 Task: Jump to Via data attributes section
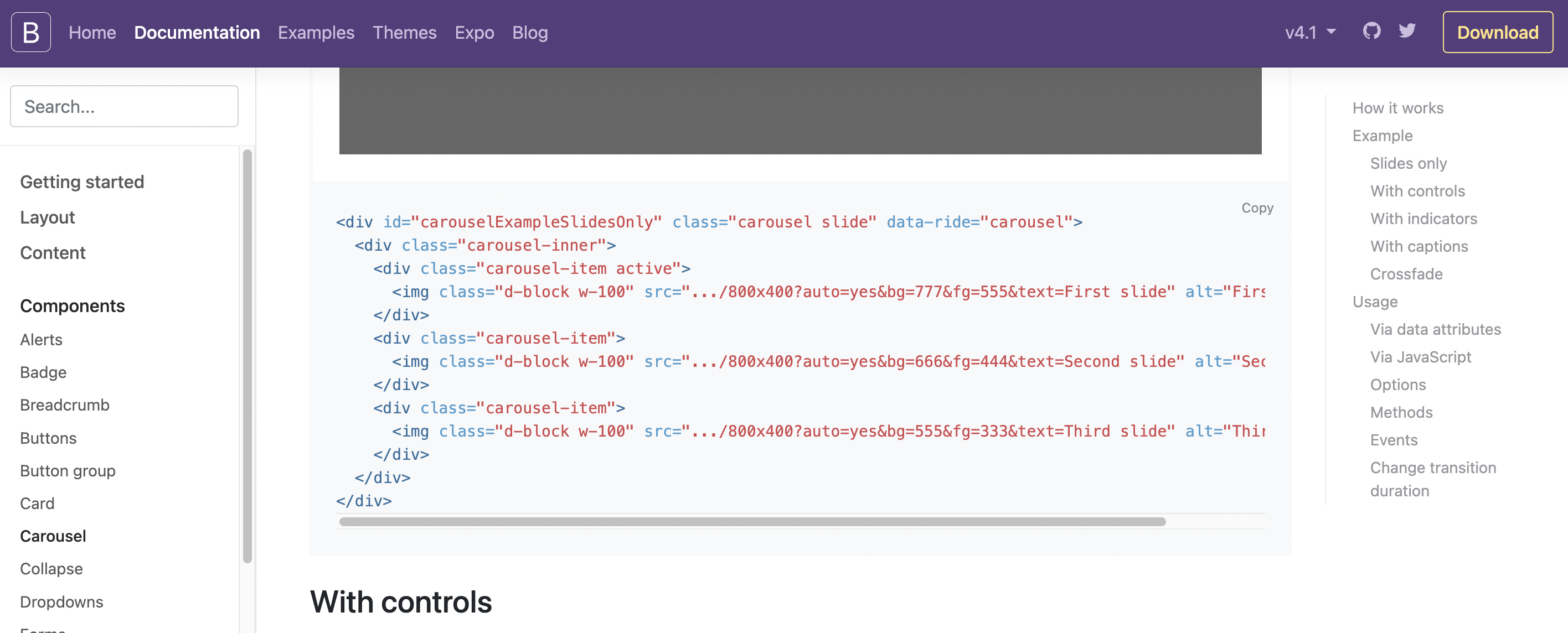tap(1435, 329)
